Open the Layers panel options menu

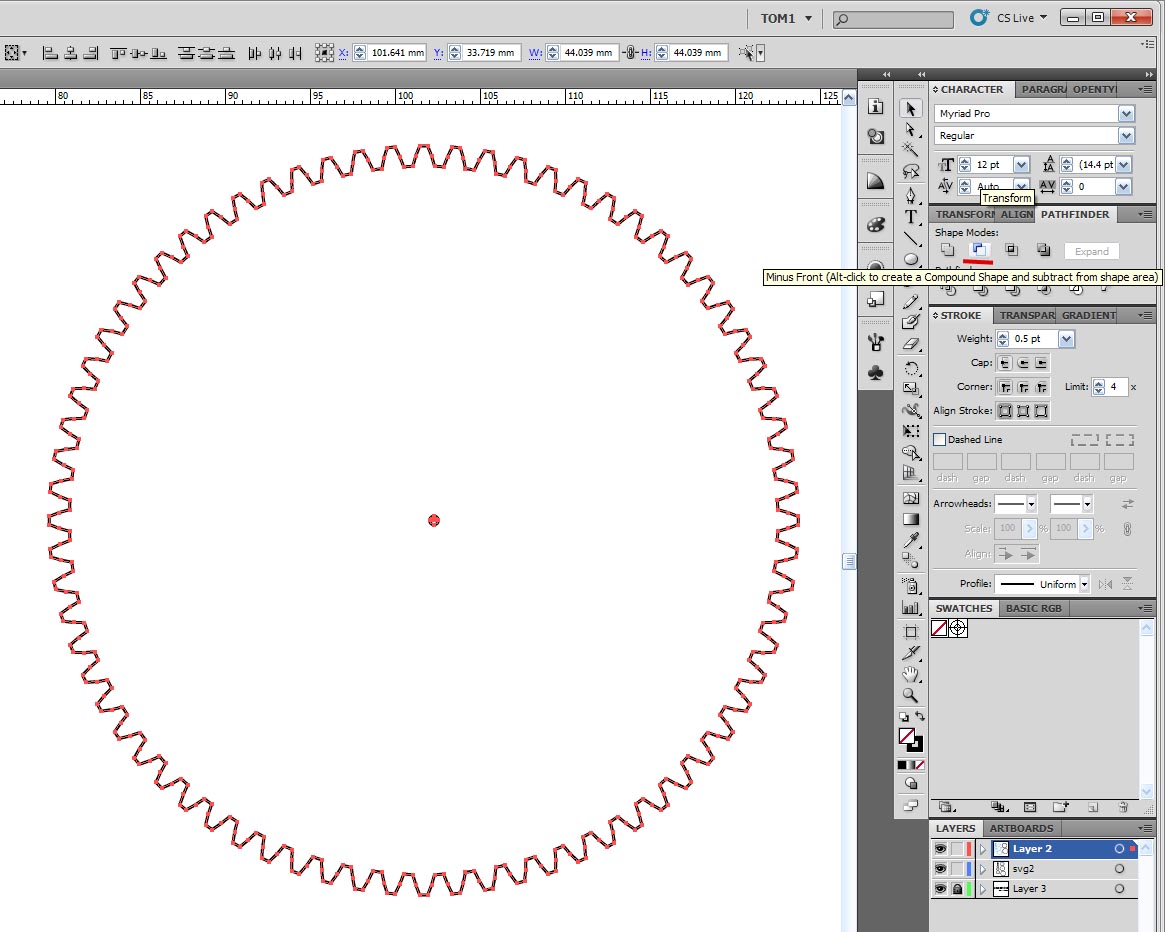[1145, 828]
